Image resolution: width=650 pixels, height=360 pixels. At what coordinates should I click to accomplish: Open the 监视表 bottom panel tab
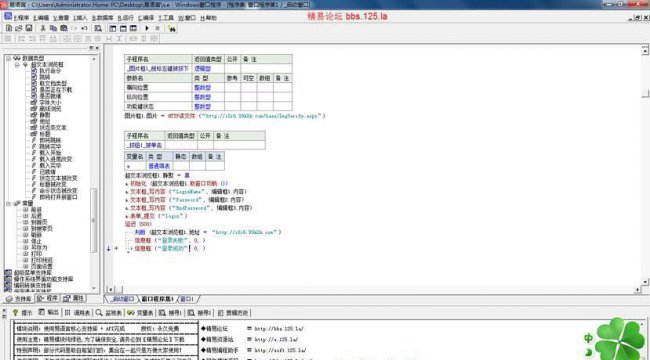tap(109, 313)
